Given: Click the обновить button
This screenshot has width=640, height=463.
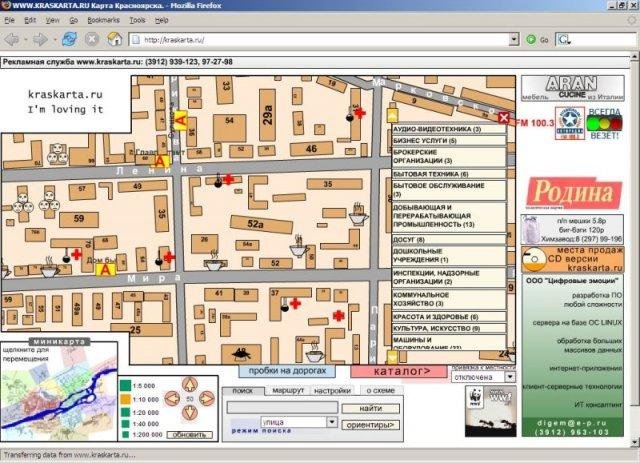Looking at the screenshot, I should [x=190, y=435].
